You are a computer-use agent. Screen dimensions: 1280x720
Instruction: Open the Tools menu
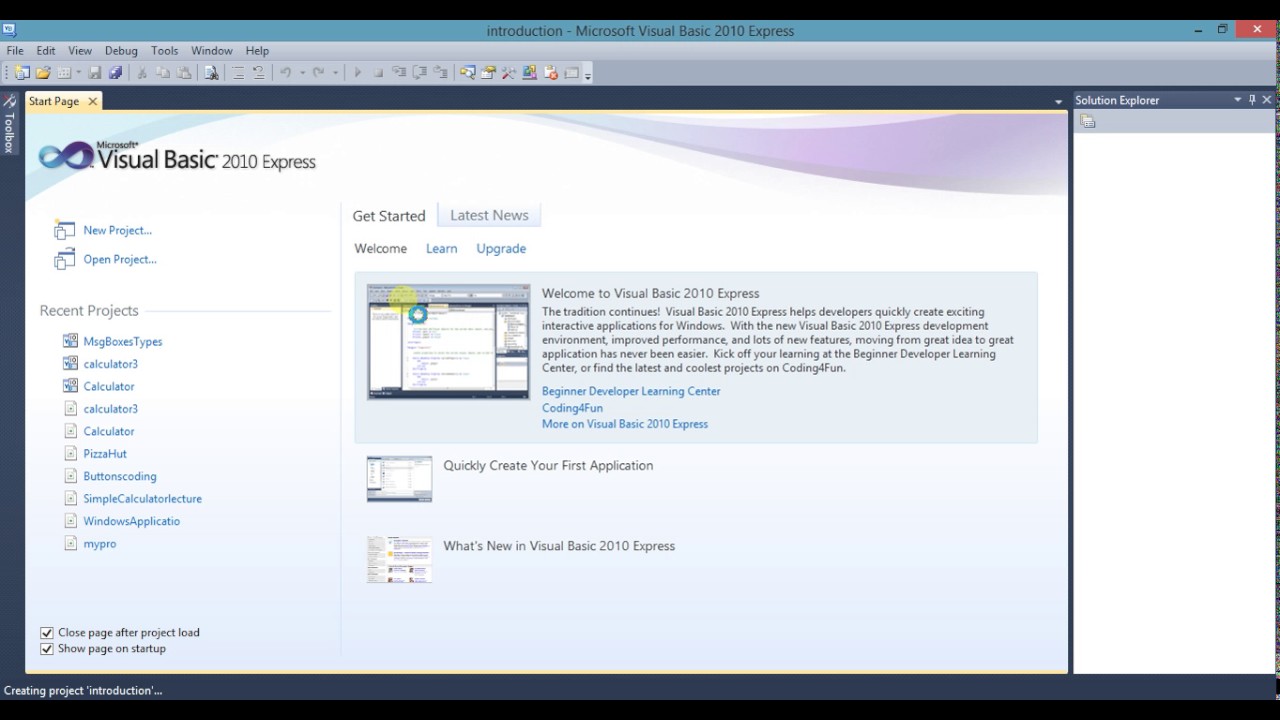(165, 50)
